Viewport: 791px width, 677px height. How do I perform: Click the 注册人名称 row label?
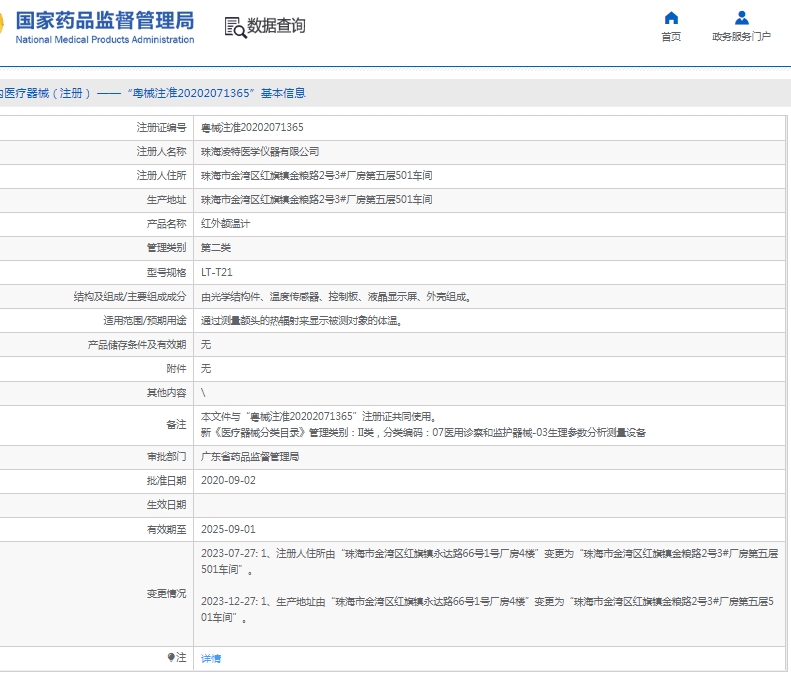pyautogui.click(x=161, y=152)
